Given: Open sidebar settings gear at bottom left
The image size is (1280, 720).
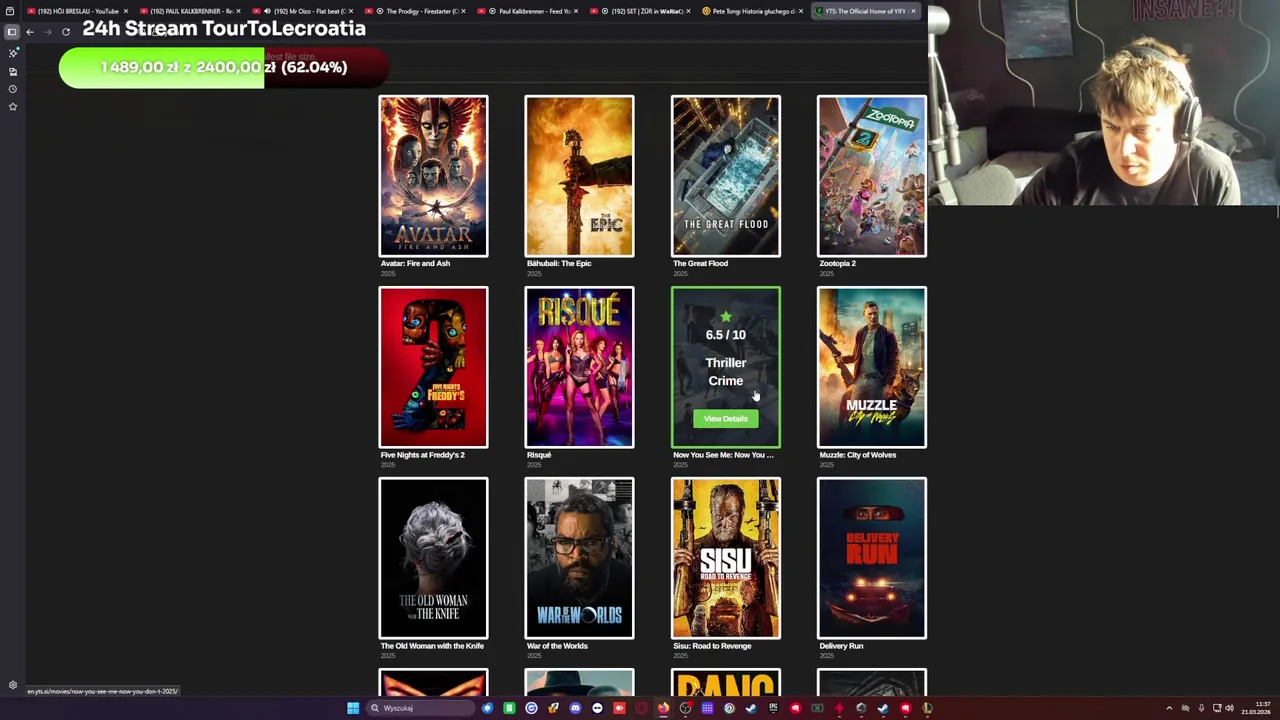Looking at the screenshot, I should tap(12, 685).
